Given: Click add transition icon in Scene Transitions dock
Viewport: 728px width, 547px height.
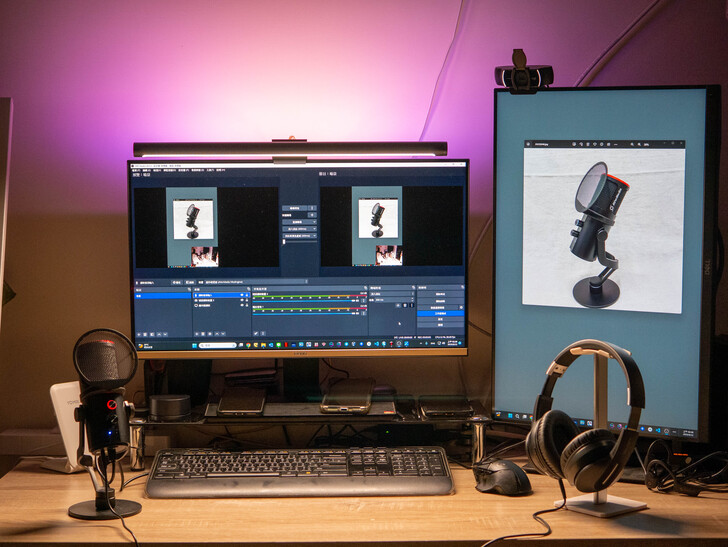Looking at the screenshot, I should click(x=398, y=306).
